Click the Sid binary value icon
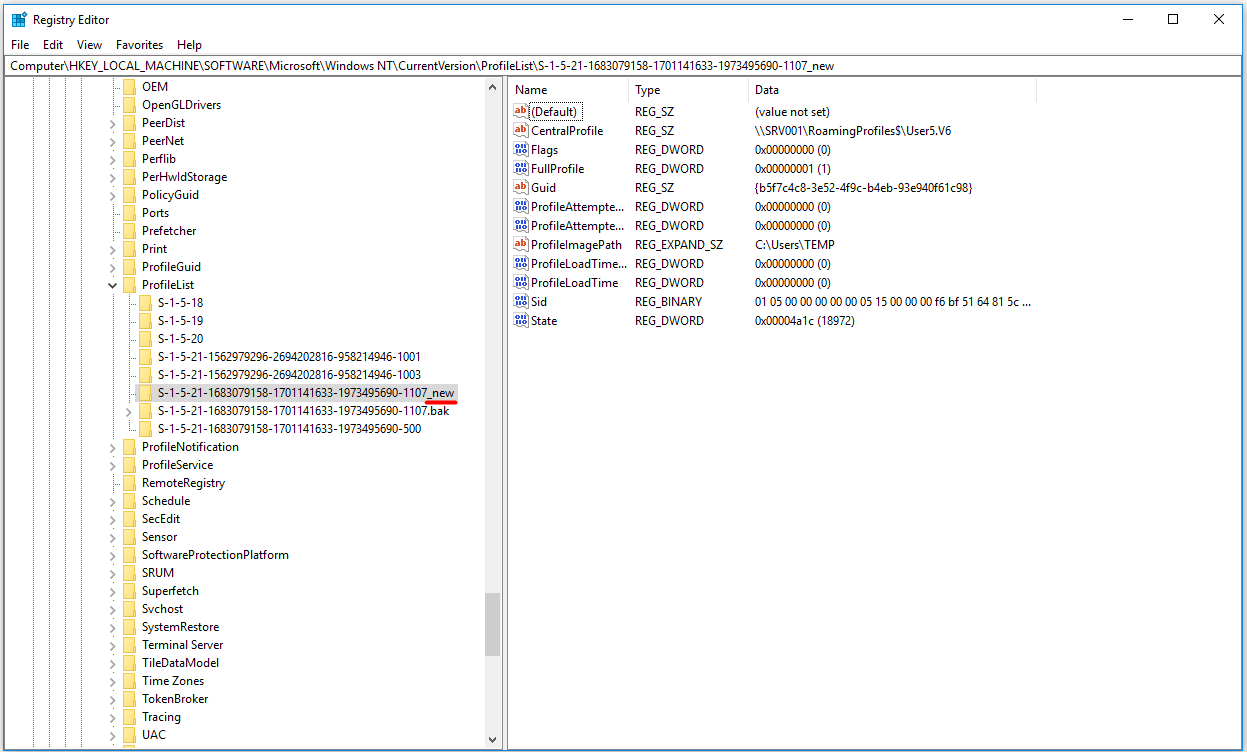The height and width of the screenshot is (752, 1247). [520, 301]
